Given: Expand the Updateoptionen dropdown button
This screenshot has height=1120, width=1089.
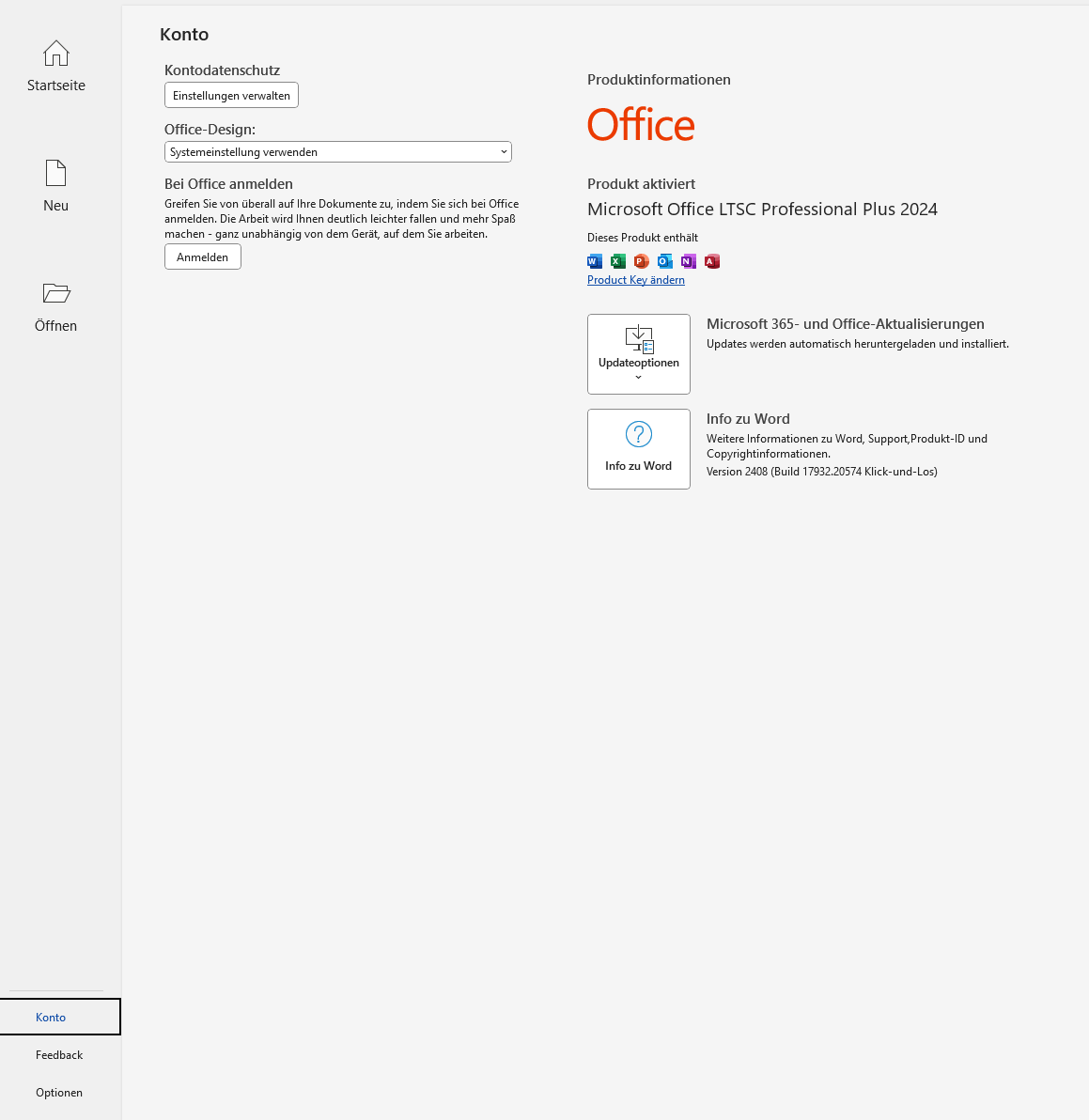Looking at the screenshot, I should [x=639, y=354].
